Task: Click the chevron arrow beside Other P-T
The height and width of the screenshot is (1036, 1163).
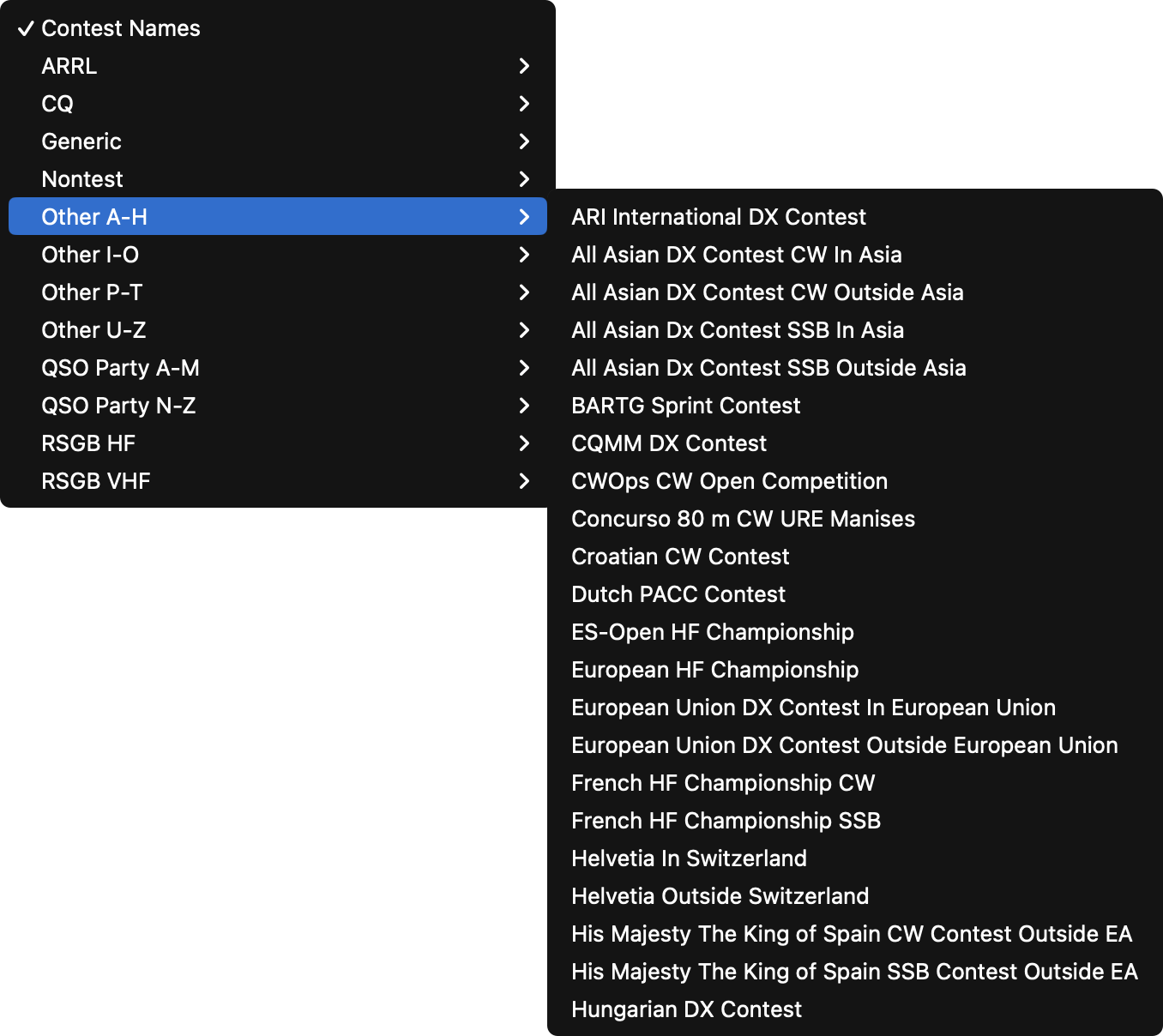Action: [x=525, y=292]
